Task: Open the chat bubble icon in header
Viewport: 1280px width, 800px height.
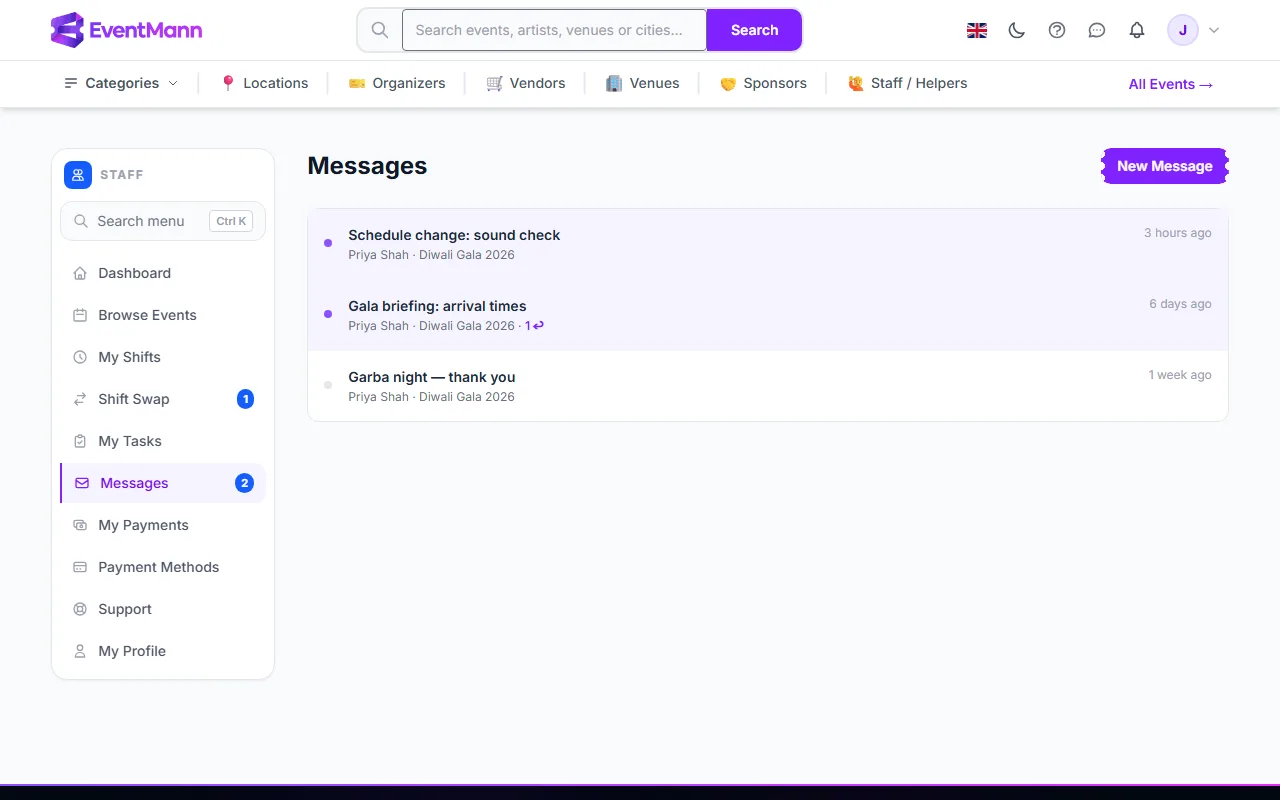Action: click(1097, 30)
